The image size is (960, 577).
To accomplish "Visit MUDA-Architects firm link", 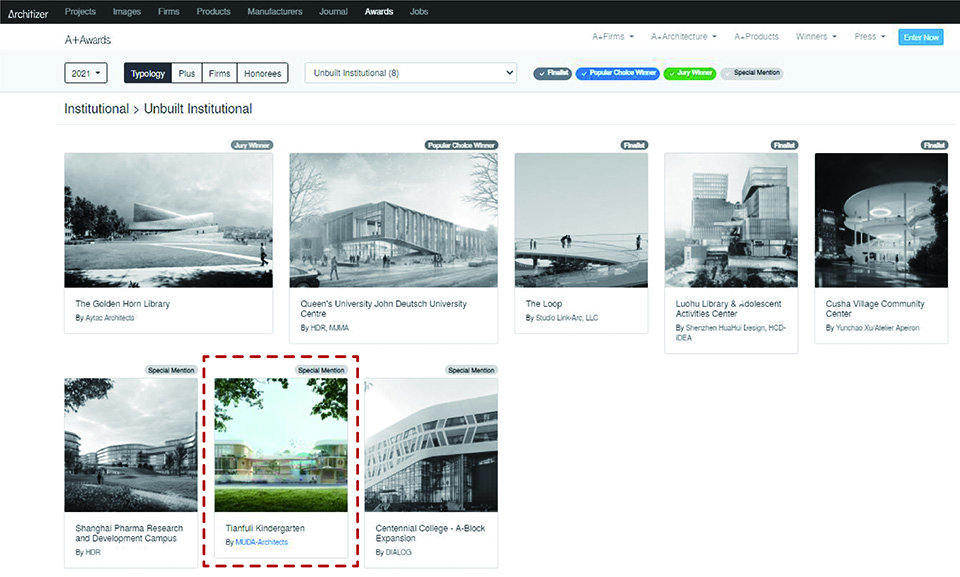I will point(261,542).
